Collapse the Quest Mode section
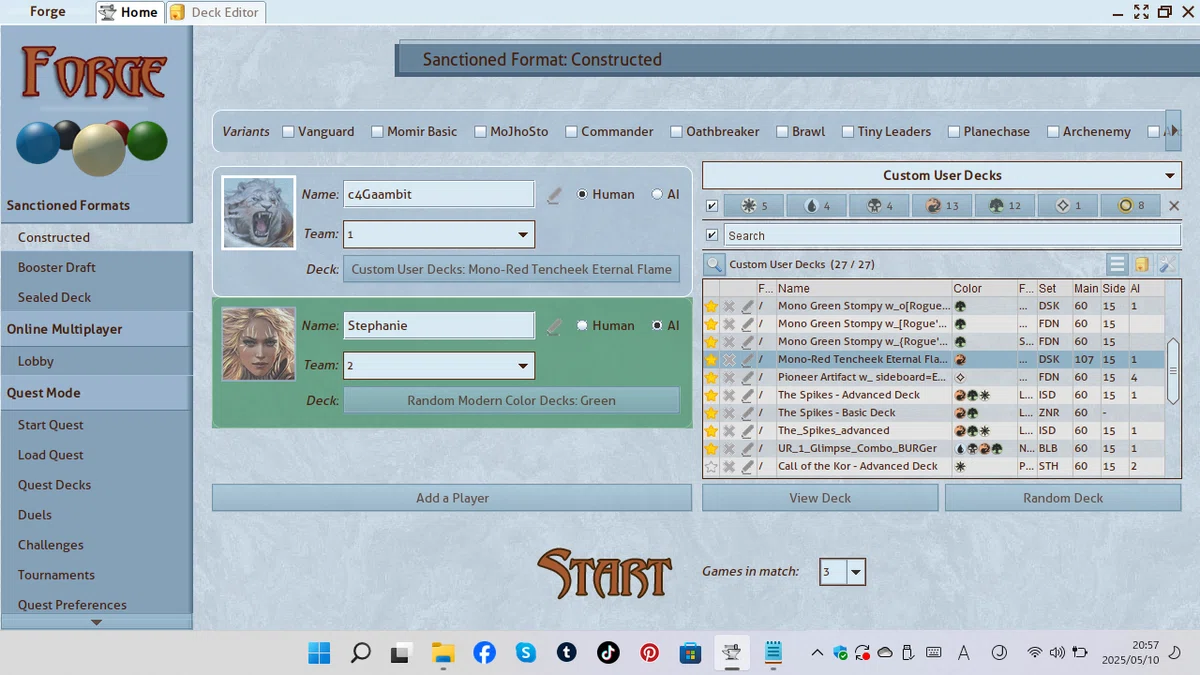This screenshot has height=675, width=1200. click(x=96, y=393)
